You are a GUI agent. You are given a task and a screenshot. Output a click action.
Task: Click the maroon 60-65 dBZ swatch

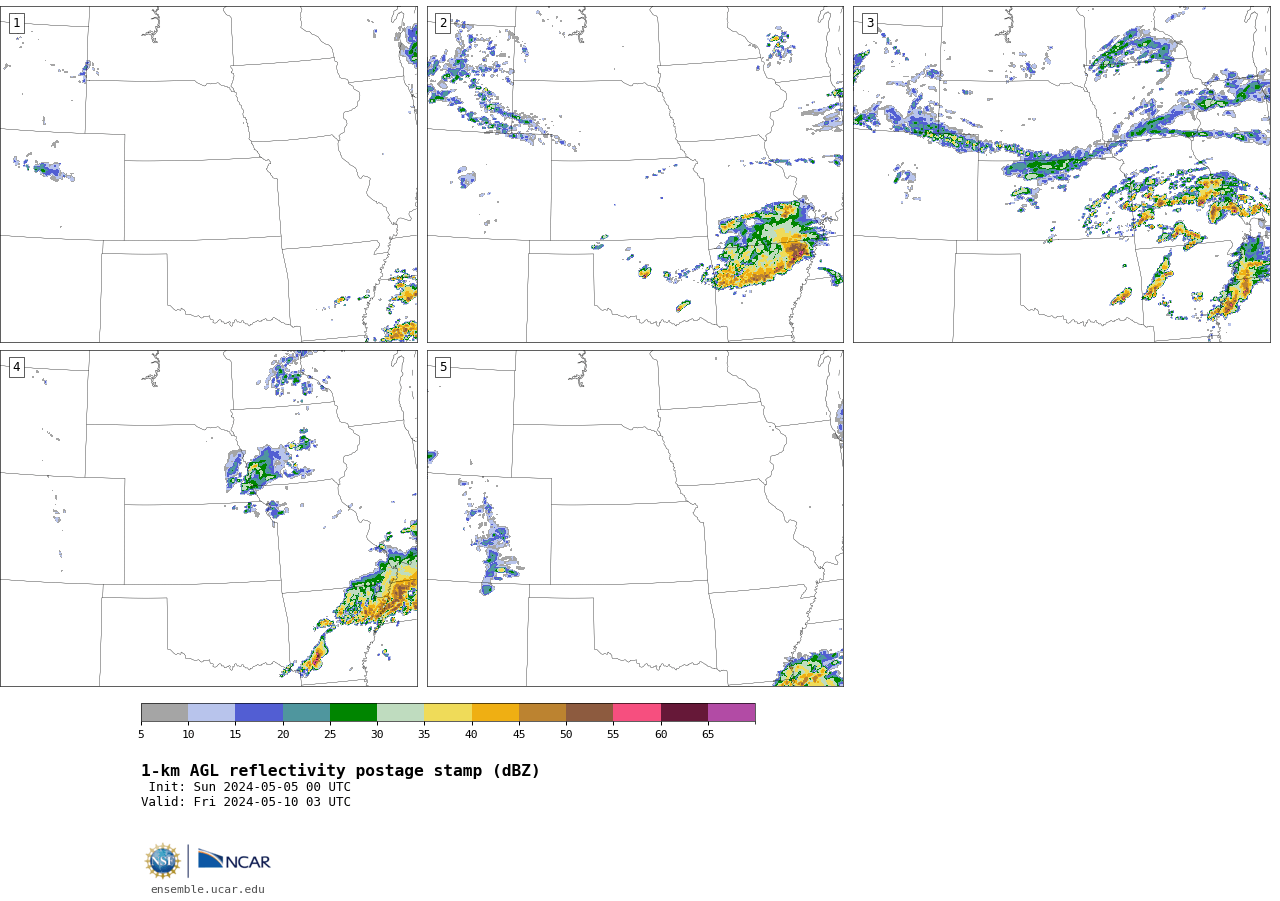pos(684,712)
